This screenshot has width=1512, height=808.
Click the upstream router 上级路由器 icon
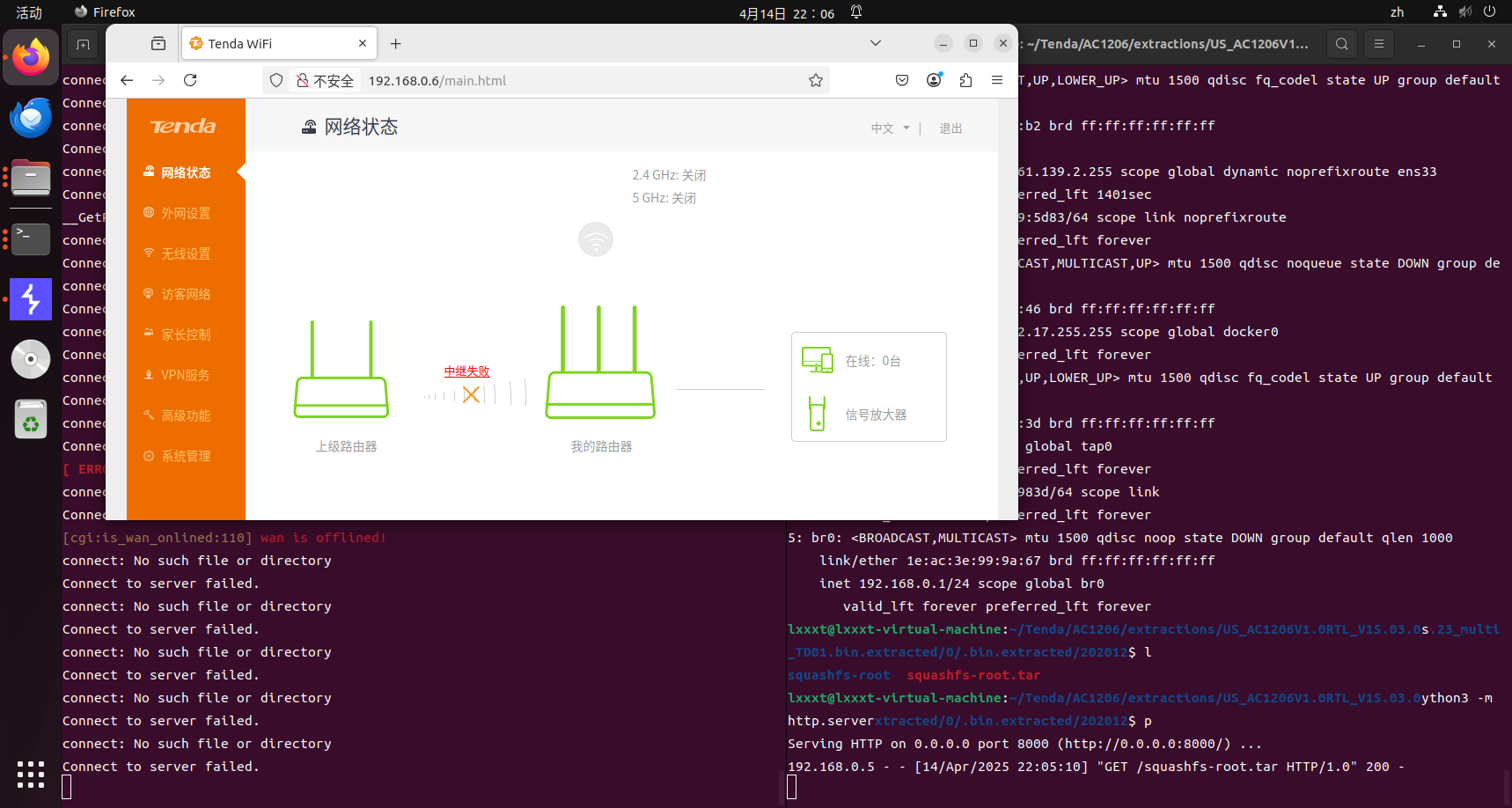[341, 370]
